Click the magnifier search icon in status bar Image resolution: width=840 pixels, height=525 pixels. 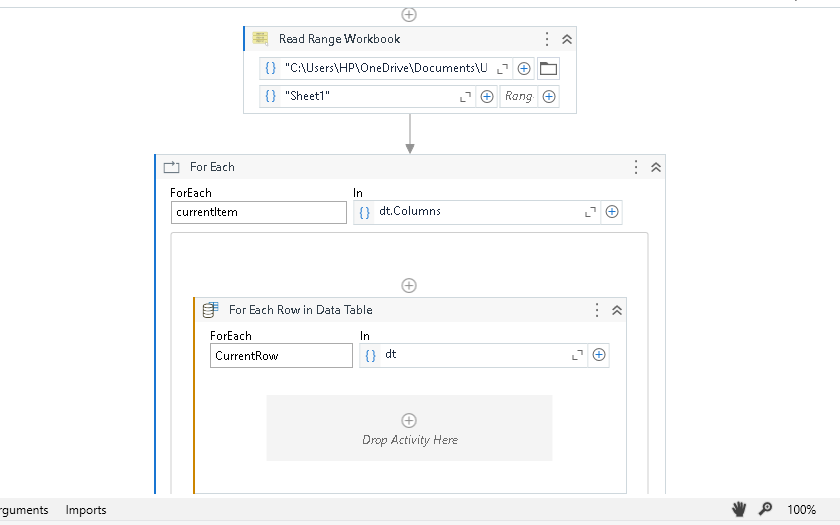765,509
